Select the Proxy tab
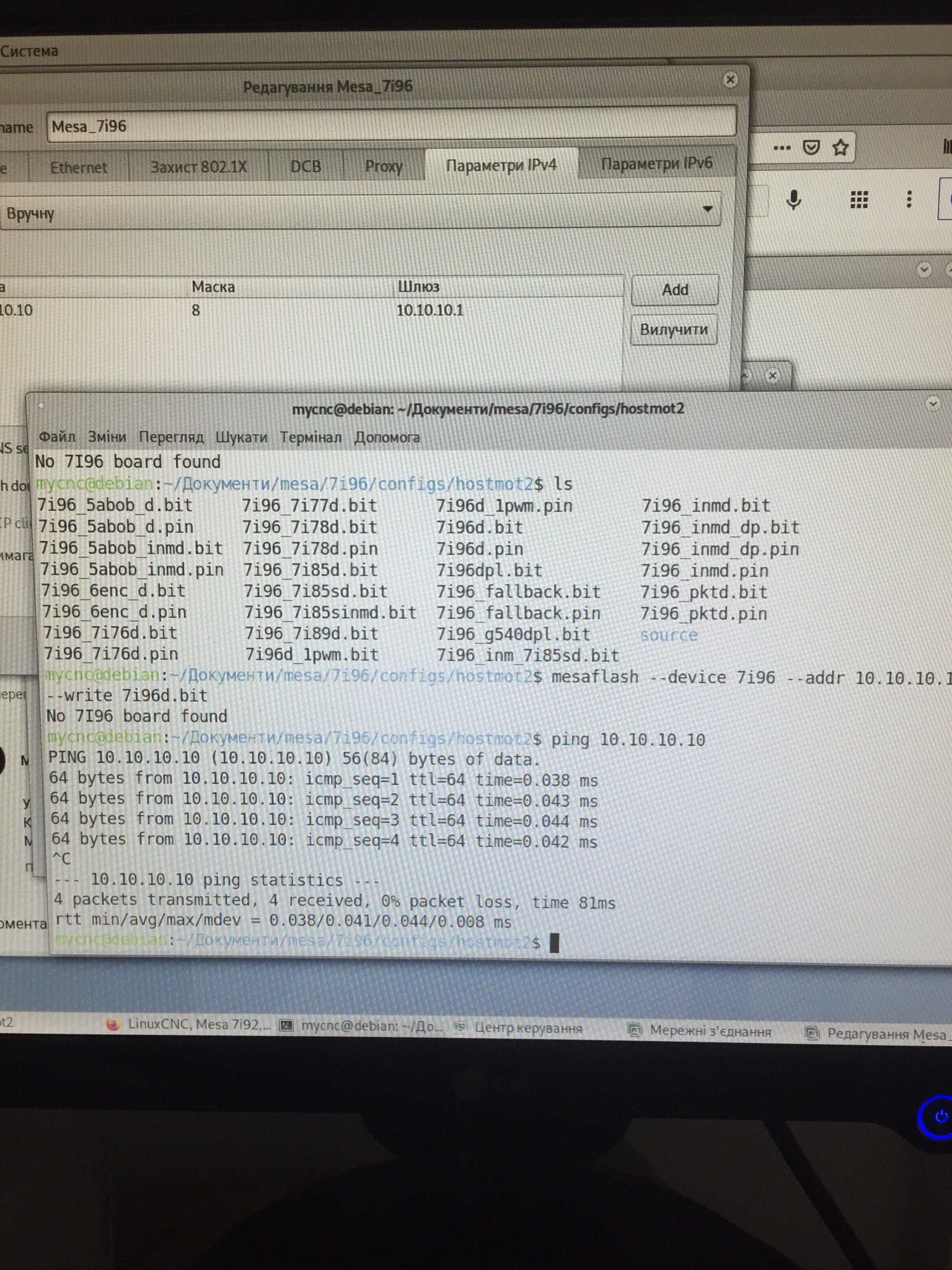Viewport: 952px width, 1270px height. 384,166
